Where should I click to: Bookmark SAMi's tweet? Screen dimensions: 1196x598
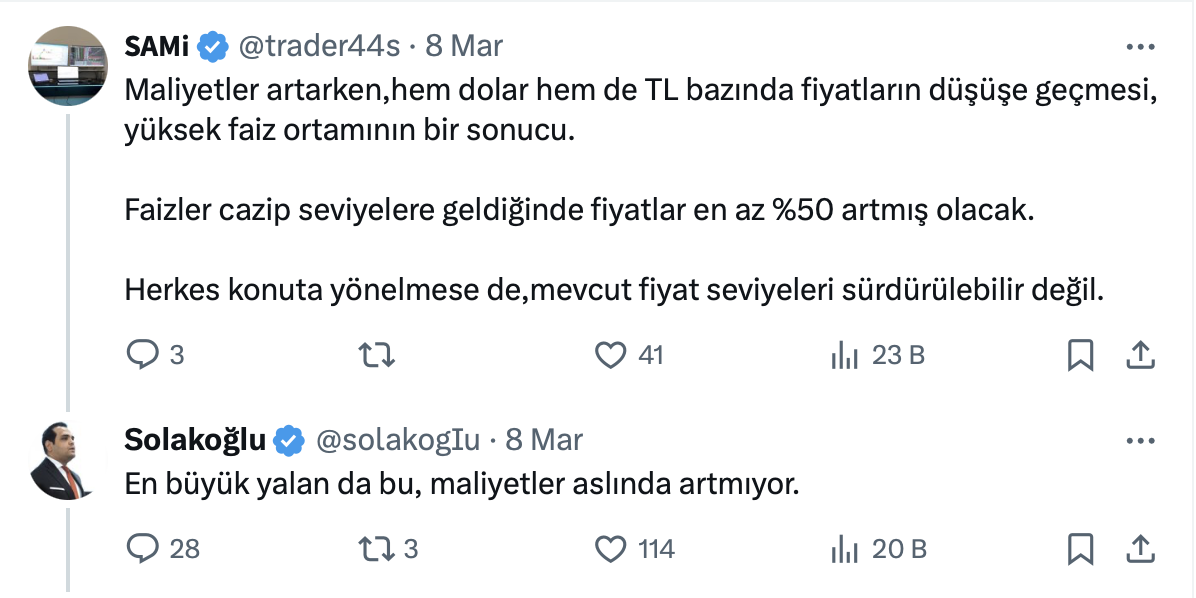1081,355
